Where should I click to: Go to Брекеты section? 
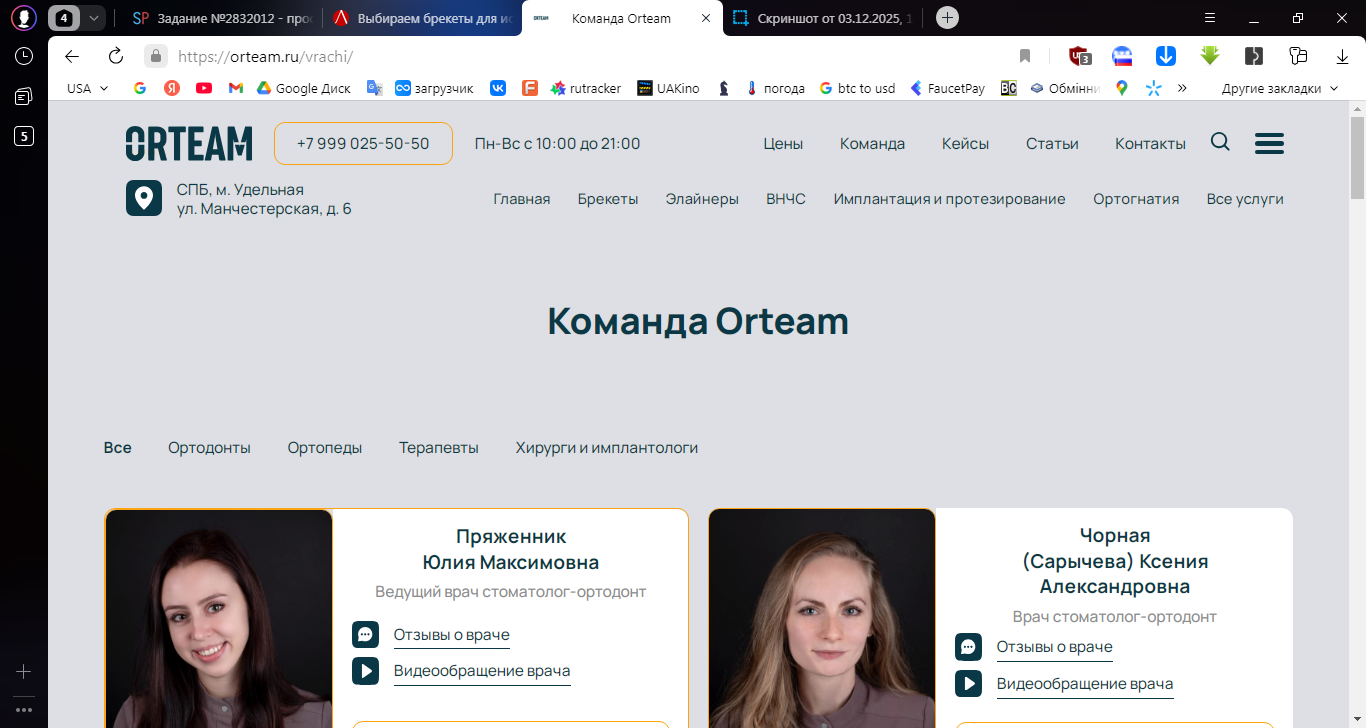click(607, 199)
